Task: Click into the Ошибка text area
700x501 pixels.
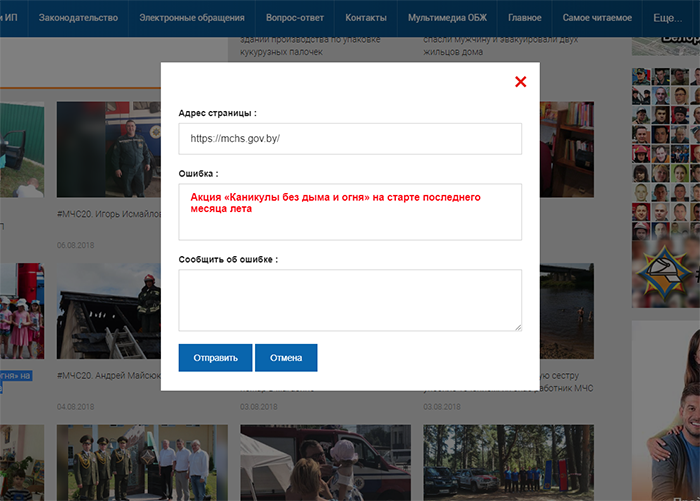Action: (350, 212)
